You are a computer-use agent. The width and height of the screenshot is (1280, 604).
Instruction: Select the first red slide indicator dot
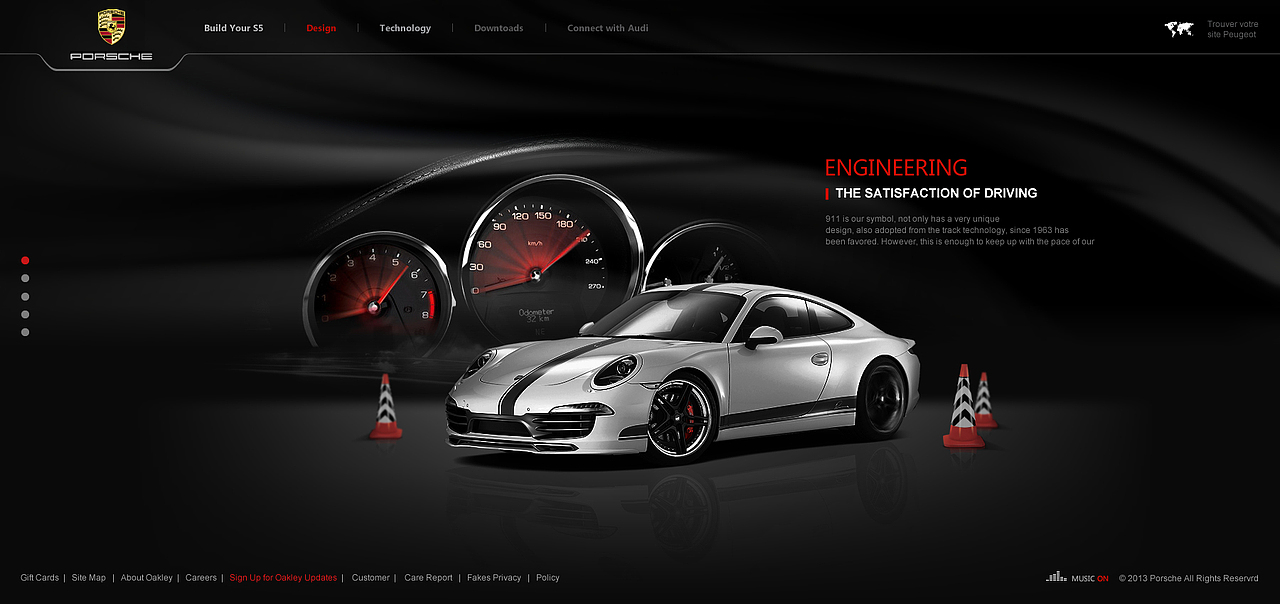point(25,260)
